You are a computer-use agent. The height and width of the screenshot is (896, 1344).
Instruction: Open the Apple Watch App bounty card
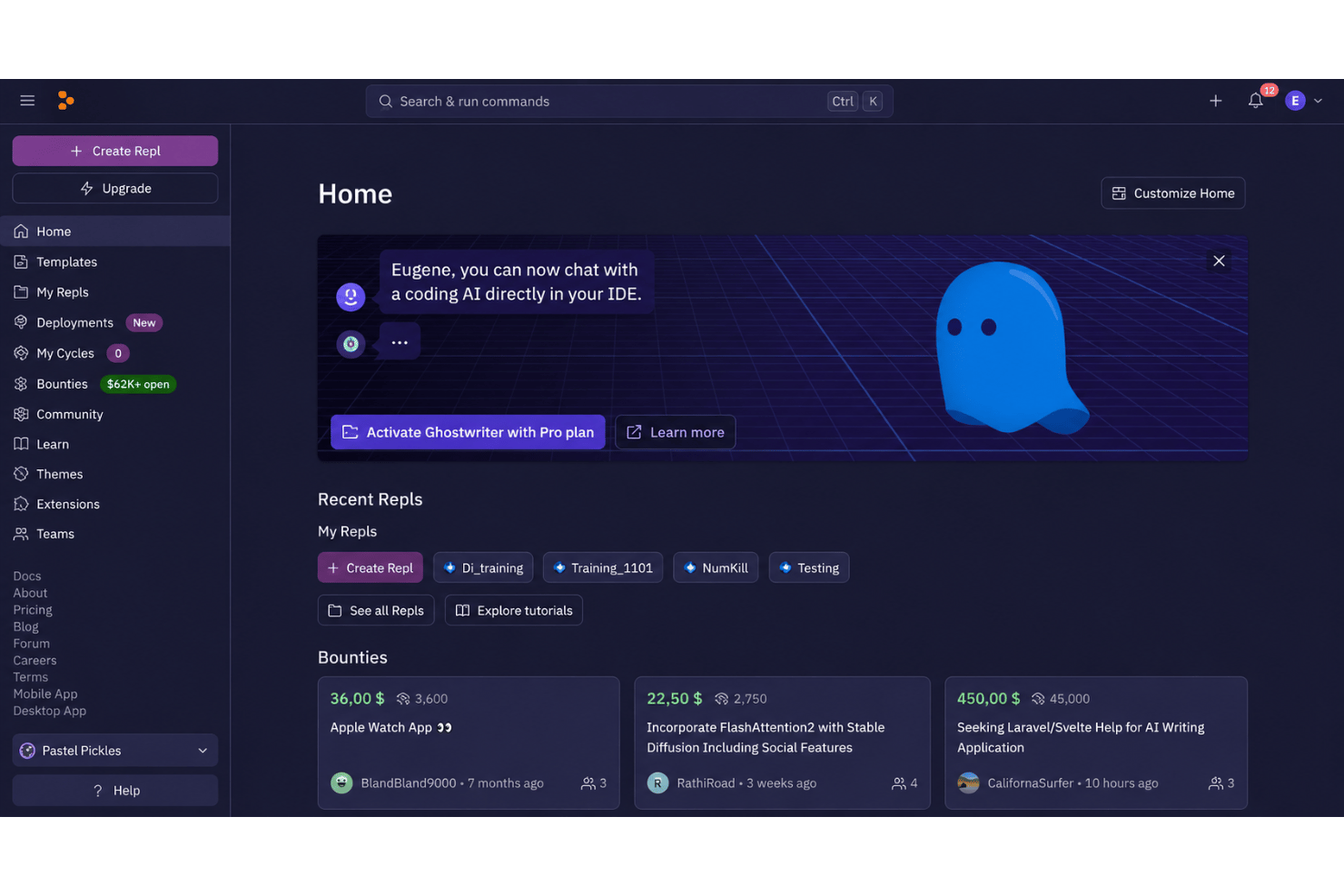pos(469,743)
